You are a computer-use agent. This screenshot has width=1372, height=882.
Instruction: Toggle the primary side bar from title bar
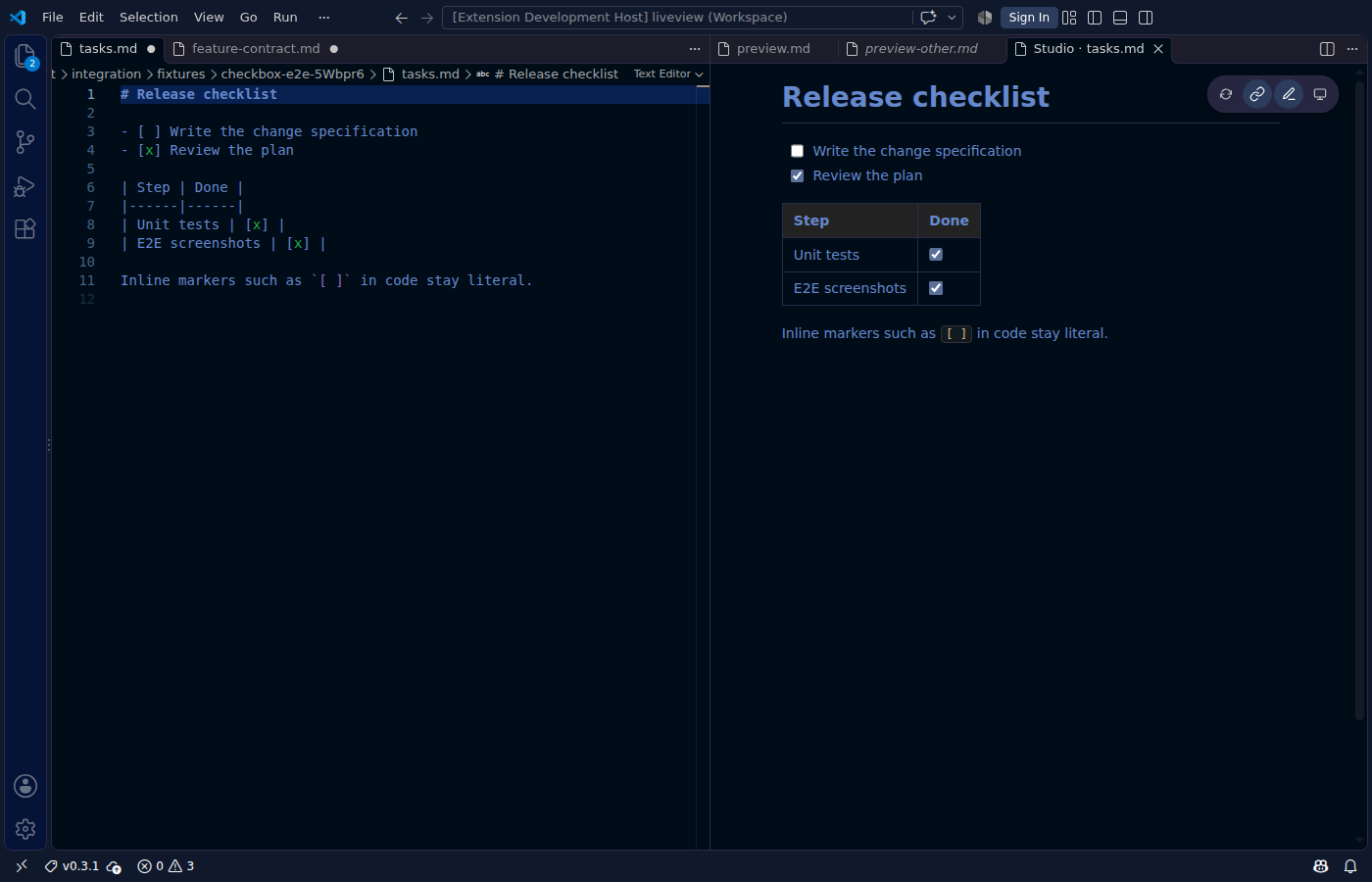pyautogui.click(x=1095, y=18)
